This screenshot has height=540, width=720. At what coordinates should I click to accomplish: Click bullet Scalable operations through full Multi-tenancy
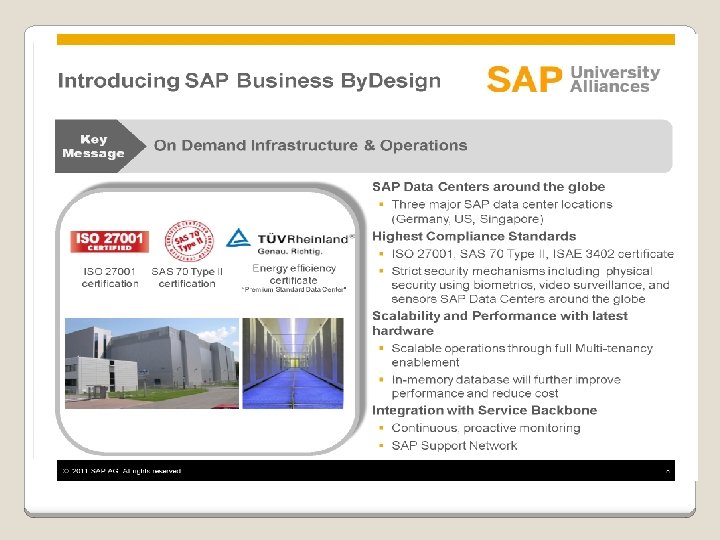tap(522, 355)
